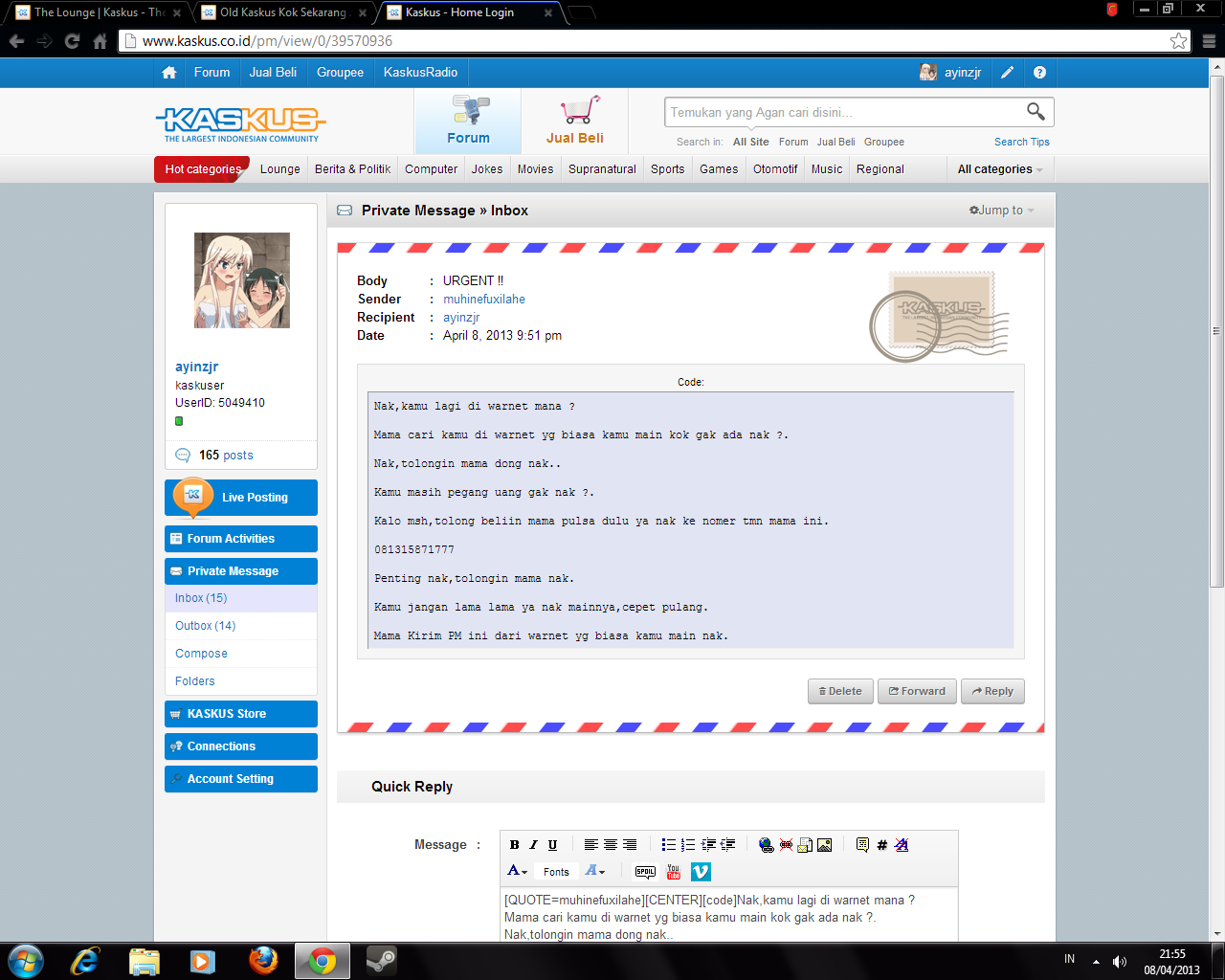Delete this private message
The width and height of the screenshot is (1225, 980).
point(840,691)
